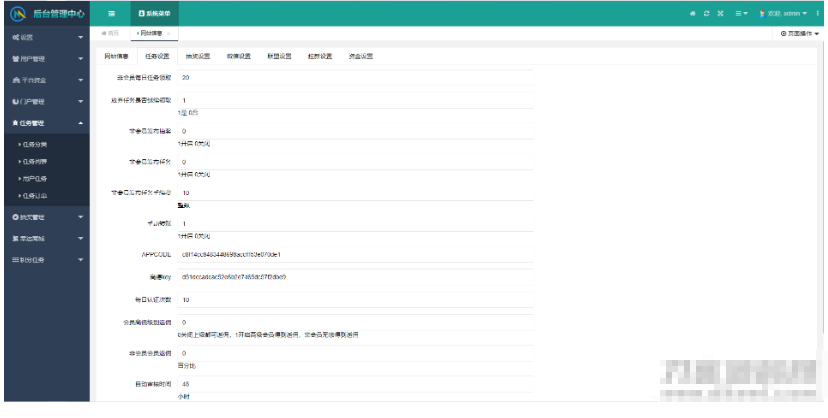Click the grid icon beside 积分任务

pos(16,260)
